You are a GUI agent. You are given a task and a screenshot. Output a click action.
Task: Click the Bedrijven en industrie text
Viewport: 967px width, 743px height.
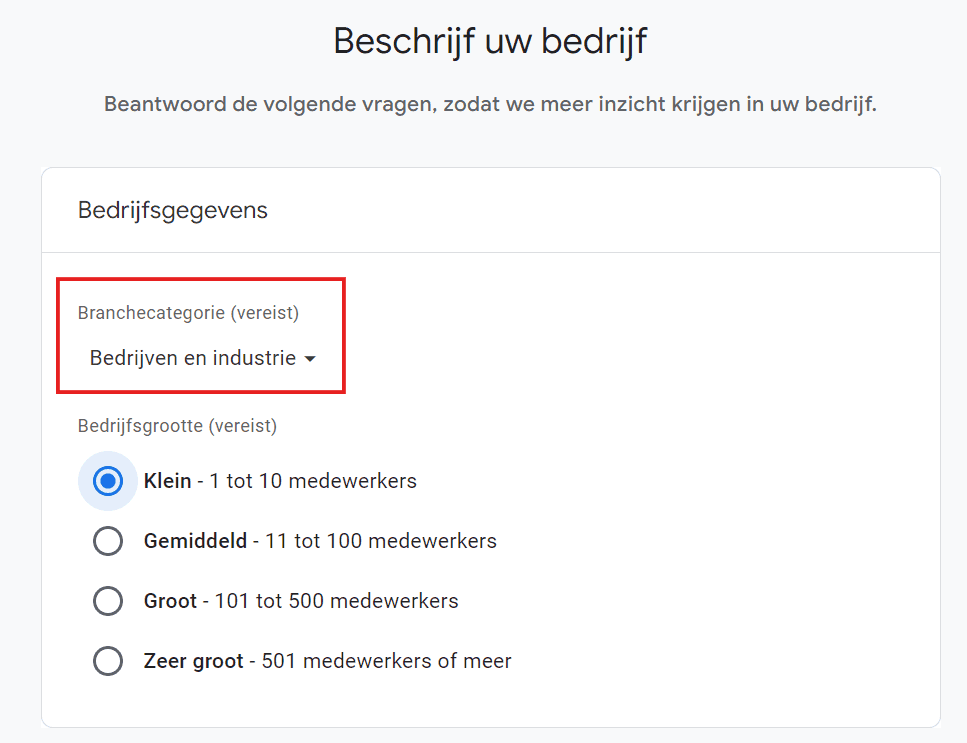click(x=185, y=358)
